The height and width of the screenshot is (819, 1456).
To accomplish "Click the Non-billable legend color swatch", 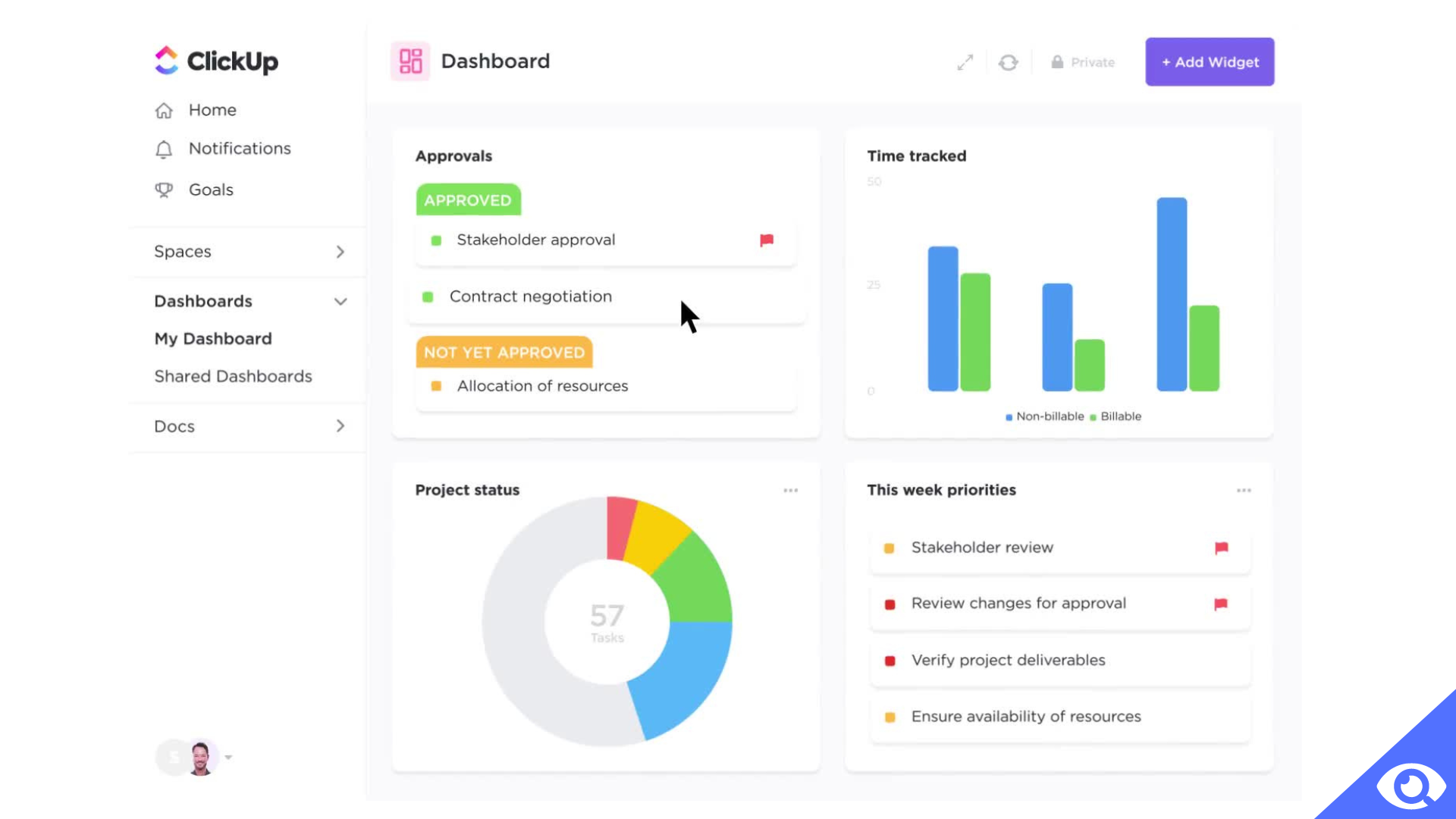I will (x=1008, y=416).
